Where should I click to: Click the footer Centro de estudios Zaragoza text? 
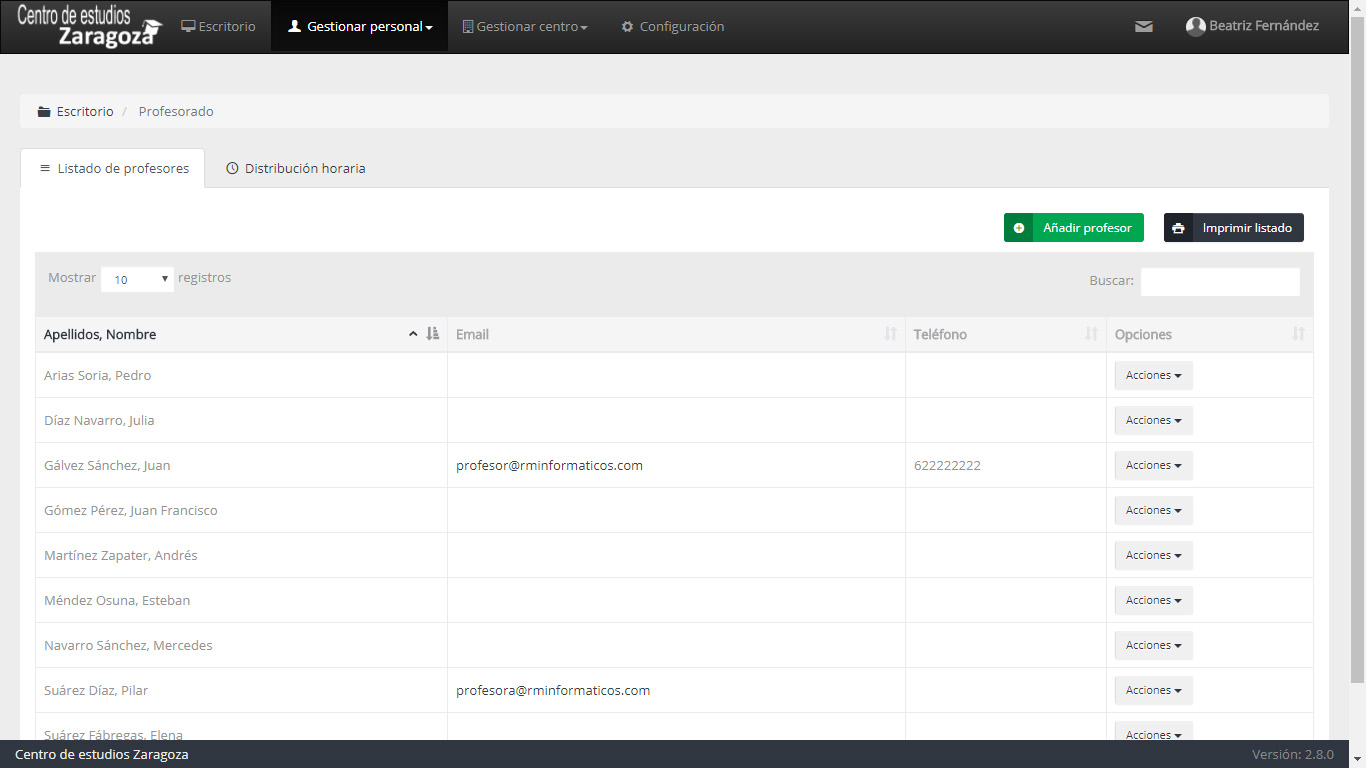point(101,754)
